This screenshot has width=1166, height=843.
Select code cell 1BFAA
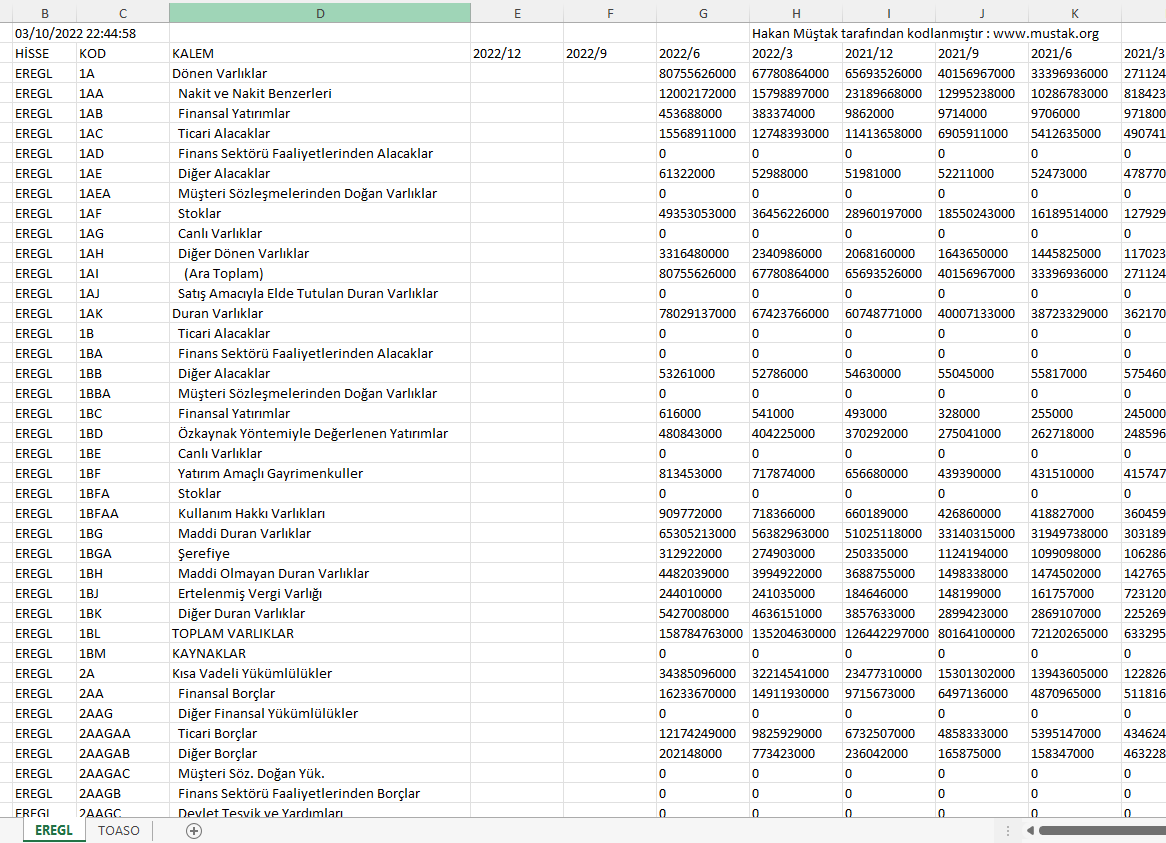tap(100, 513)
